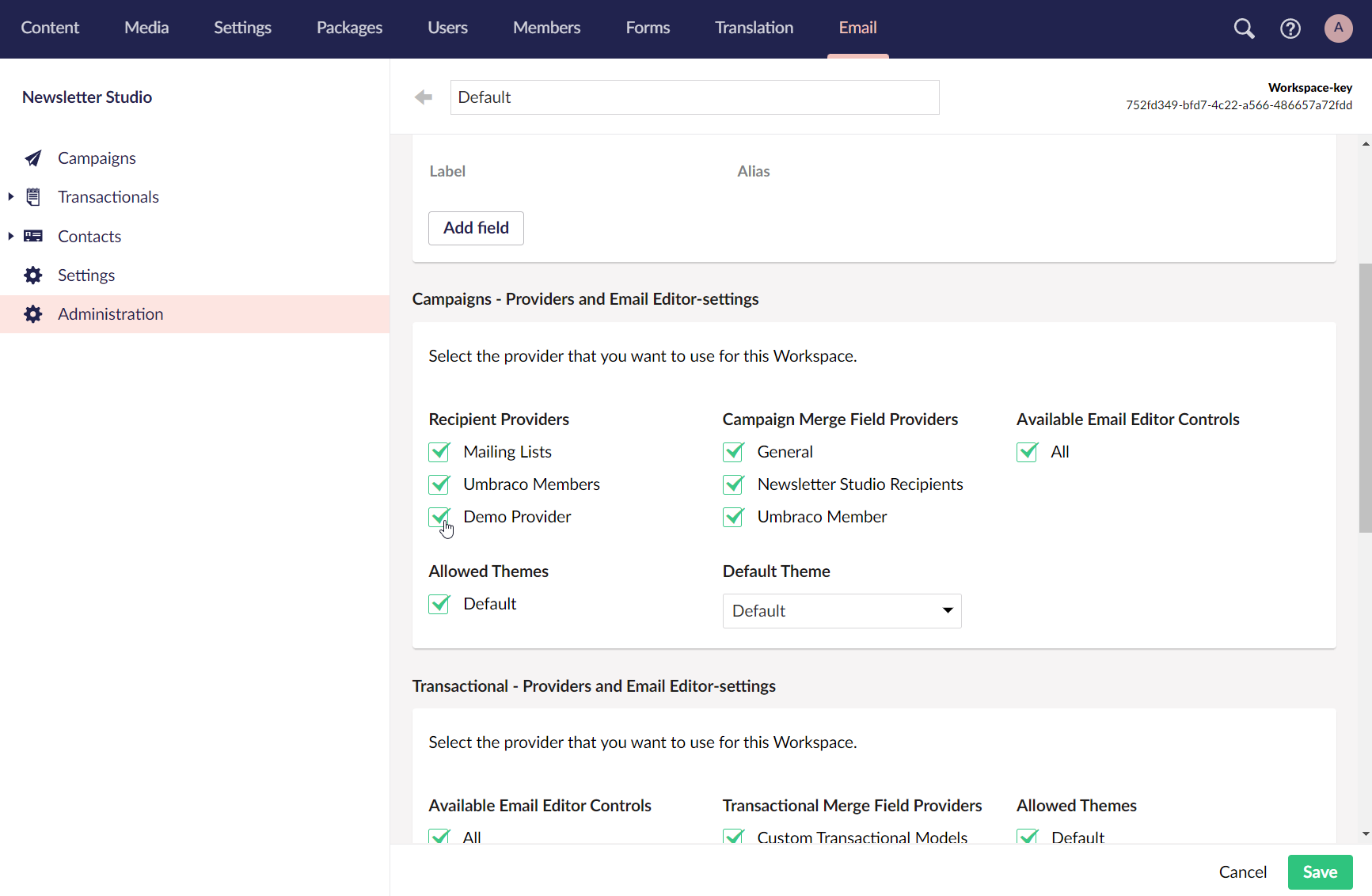Screen dimensions: 1372x896
Task: Click the Cancel button
Action: click(1242, 872)
